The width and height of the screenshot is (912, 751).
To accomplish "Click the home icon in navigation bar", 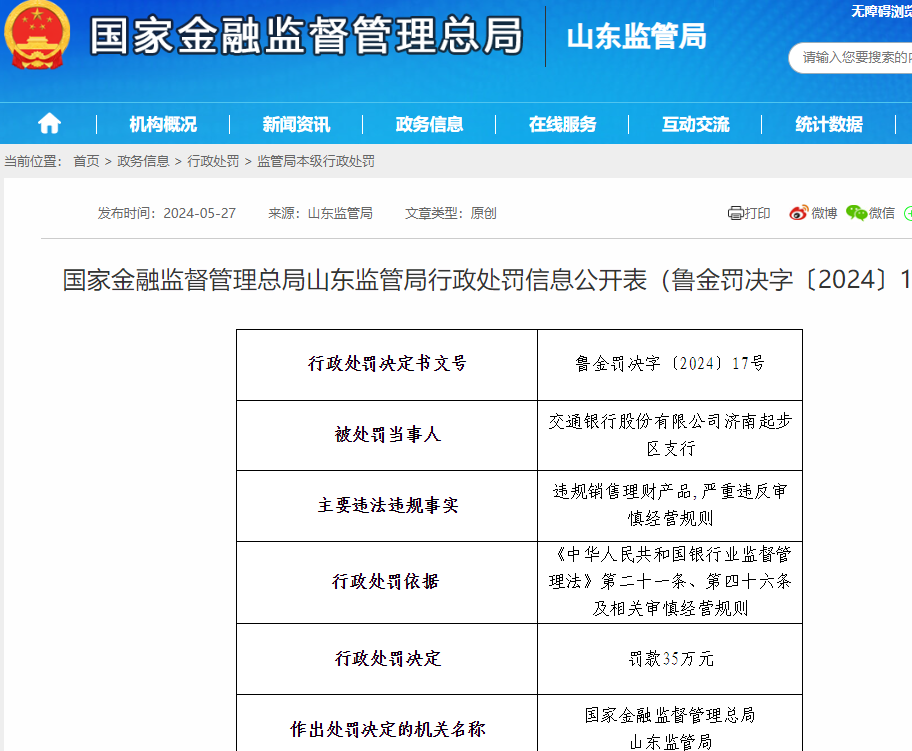I will tap(49, 124).
